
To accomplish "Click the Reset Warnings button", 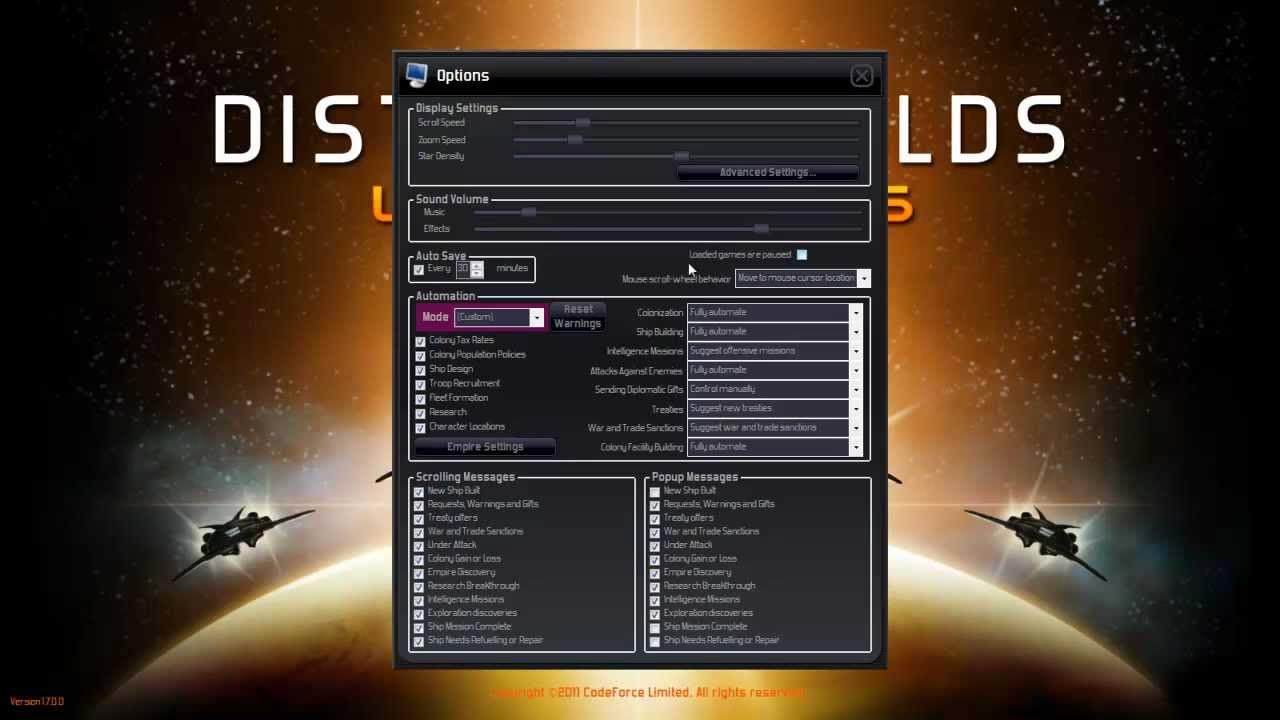I will point(578,316).
